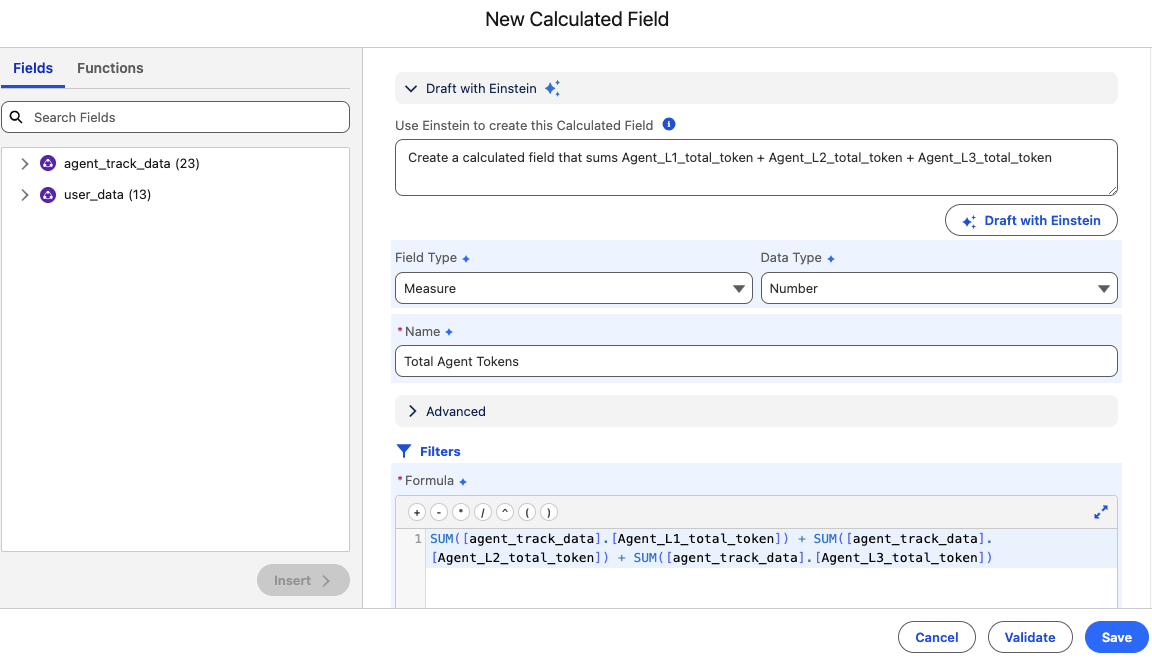This screenshot has width=1152, height=661.
Task: Insert the minus operator in the formula
Action: point(439,512)
